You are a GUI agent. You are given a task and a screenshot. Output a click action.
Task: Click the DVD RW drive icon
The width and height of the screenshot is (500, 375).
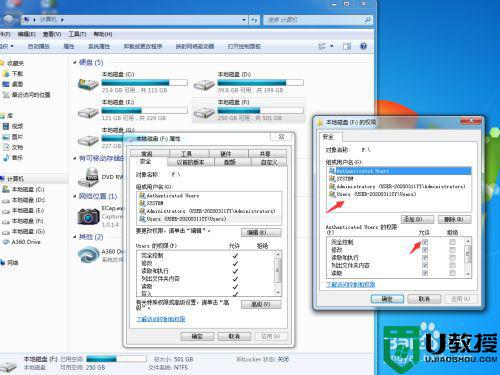click(x=88, y=178)
